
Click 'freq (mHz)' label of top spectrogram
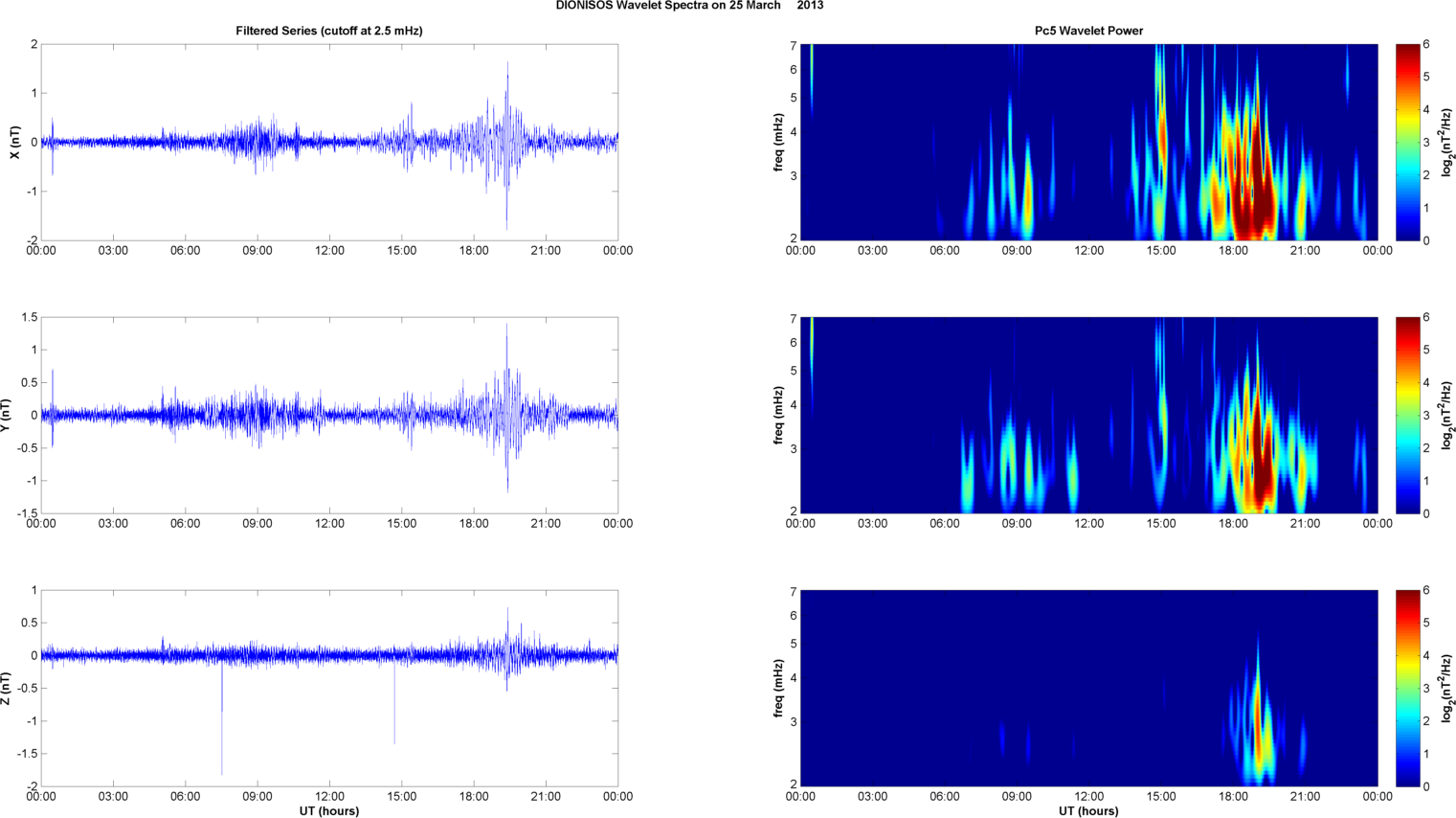[x=779, y=143]
